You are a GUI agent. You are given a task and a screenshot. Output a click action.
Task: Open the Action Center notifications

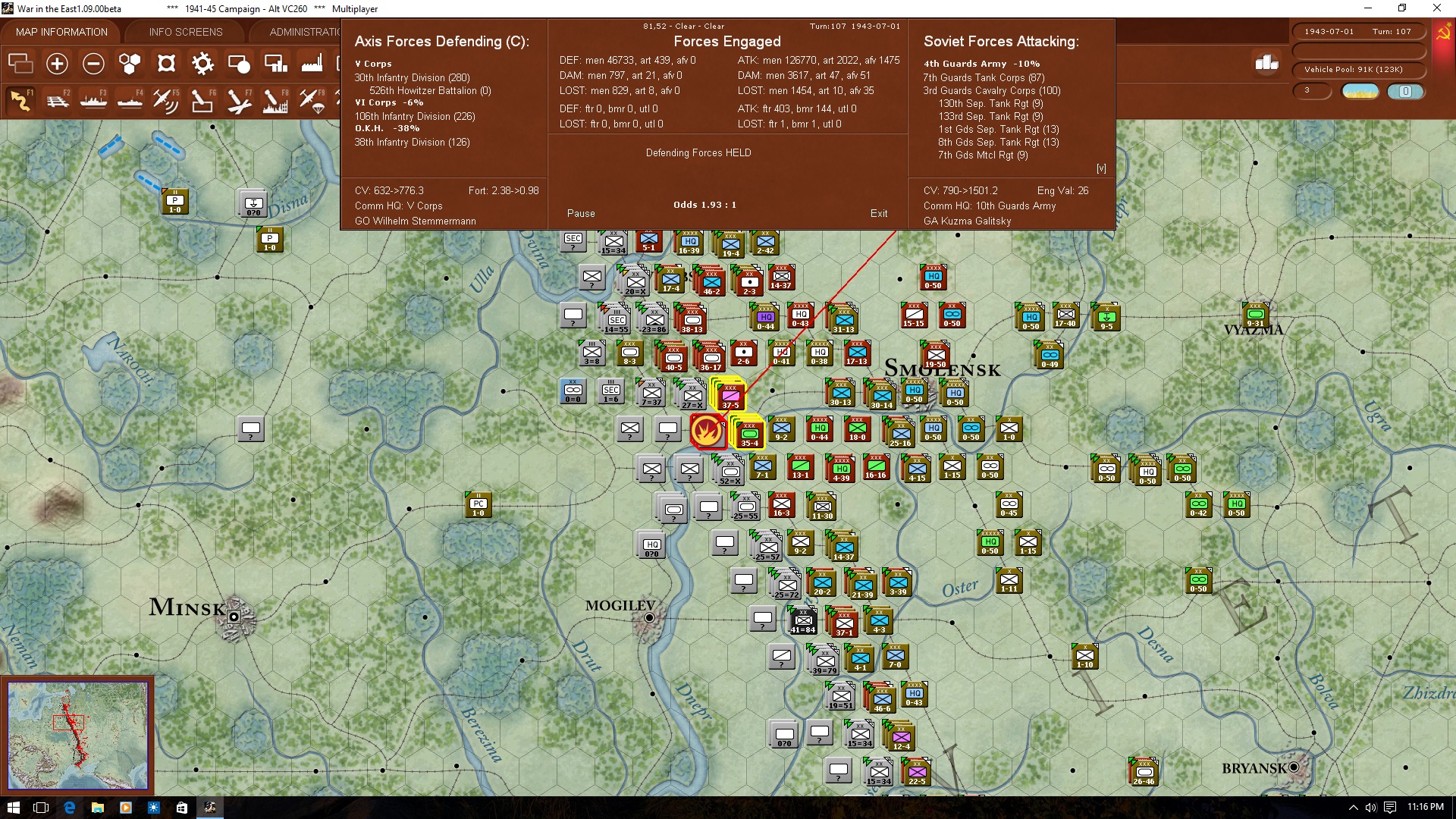[x=1389, y=808]
